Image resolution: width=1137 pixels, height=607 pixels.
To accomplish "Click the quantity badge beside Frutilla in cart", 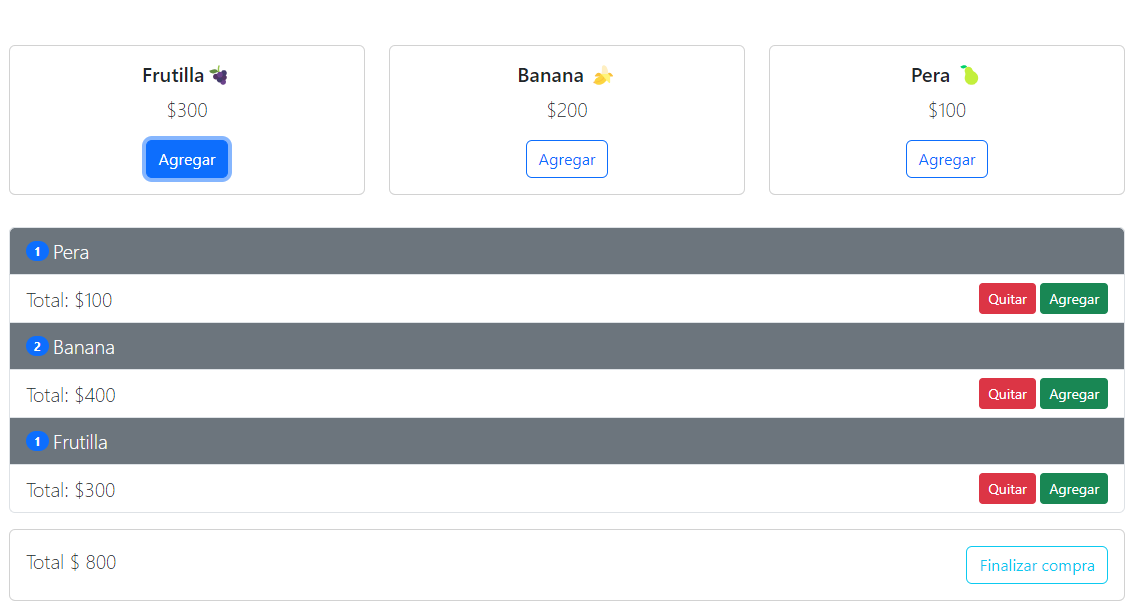I will [x=37, y=442].
